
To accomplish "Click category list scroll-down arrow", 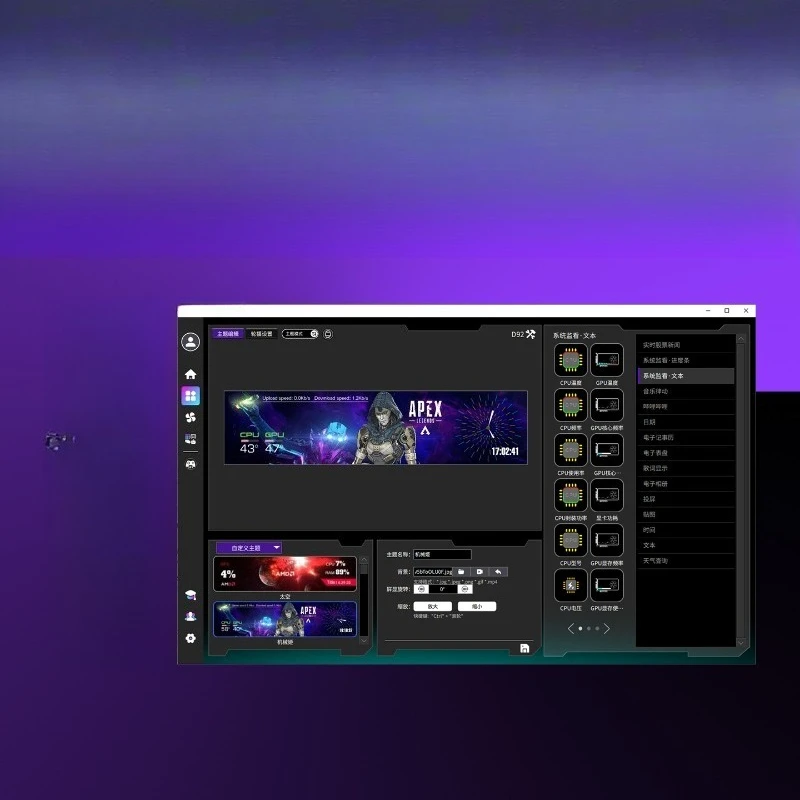I will 741,643.
